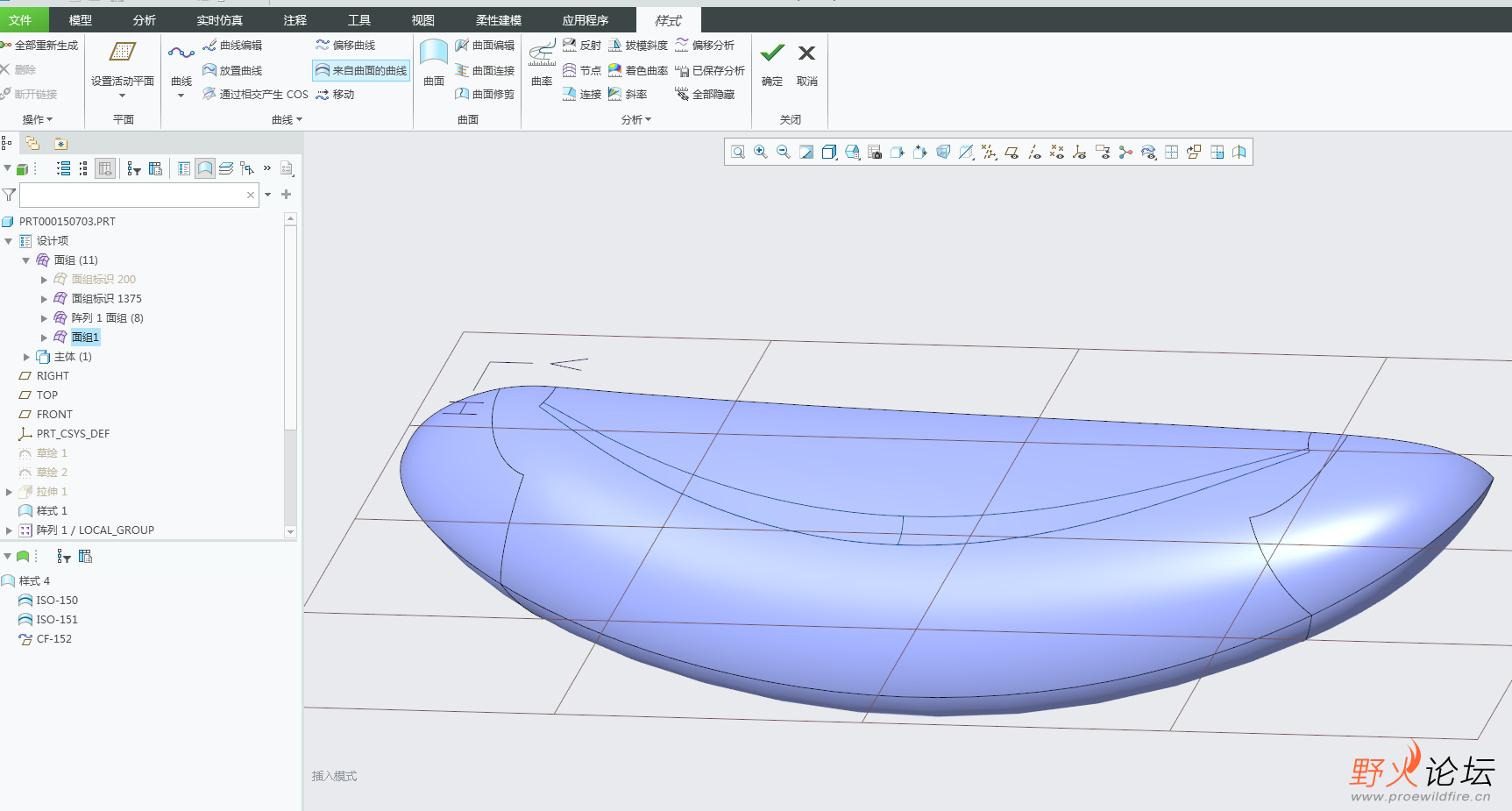Toggle coordinate system display icon

point(1080,153)
